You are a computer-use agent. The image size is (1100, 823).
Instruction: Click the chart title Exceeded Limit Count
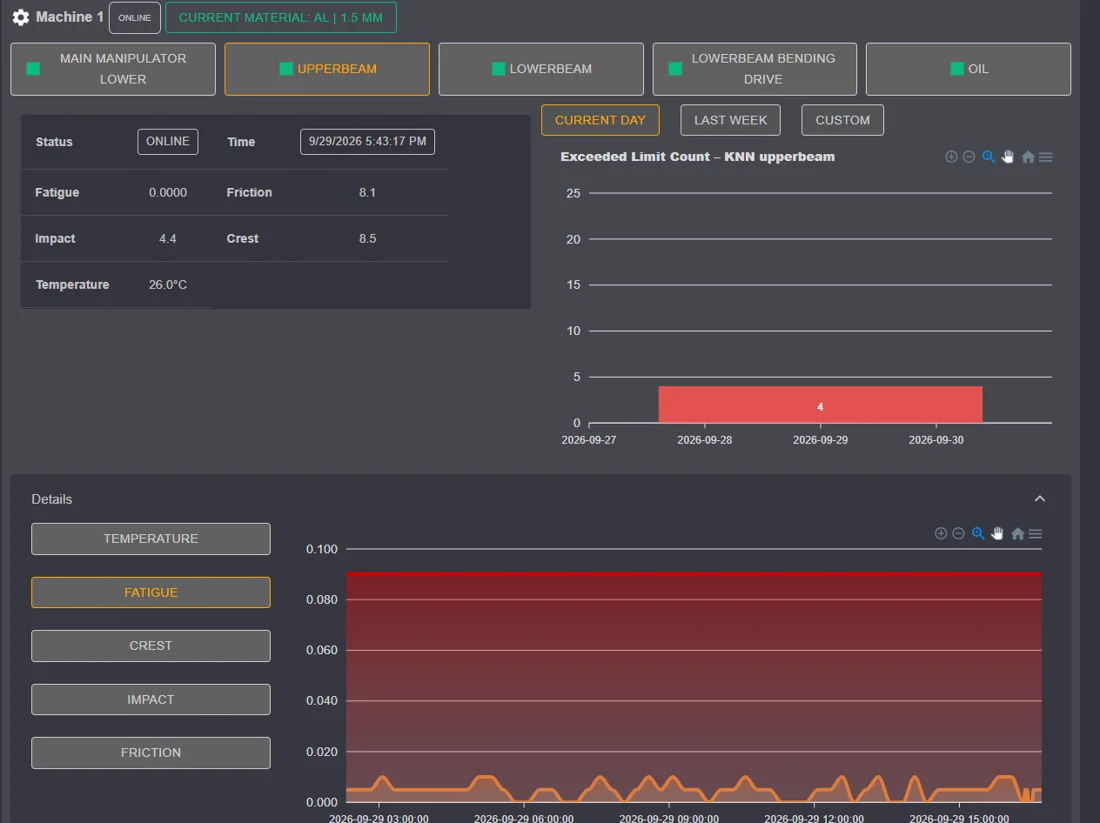(697, 157)
